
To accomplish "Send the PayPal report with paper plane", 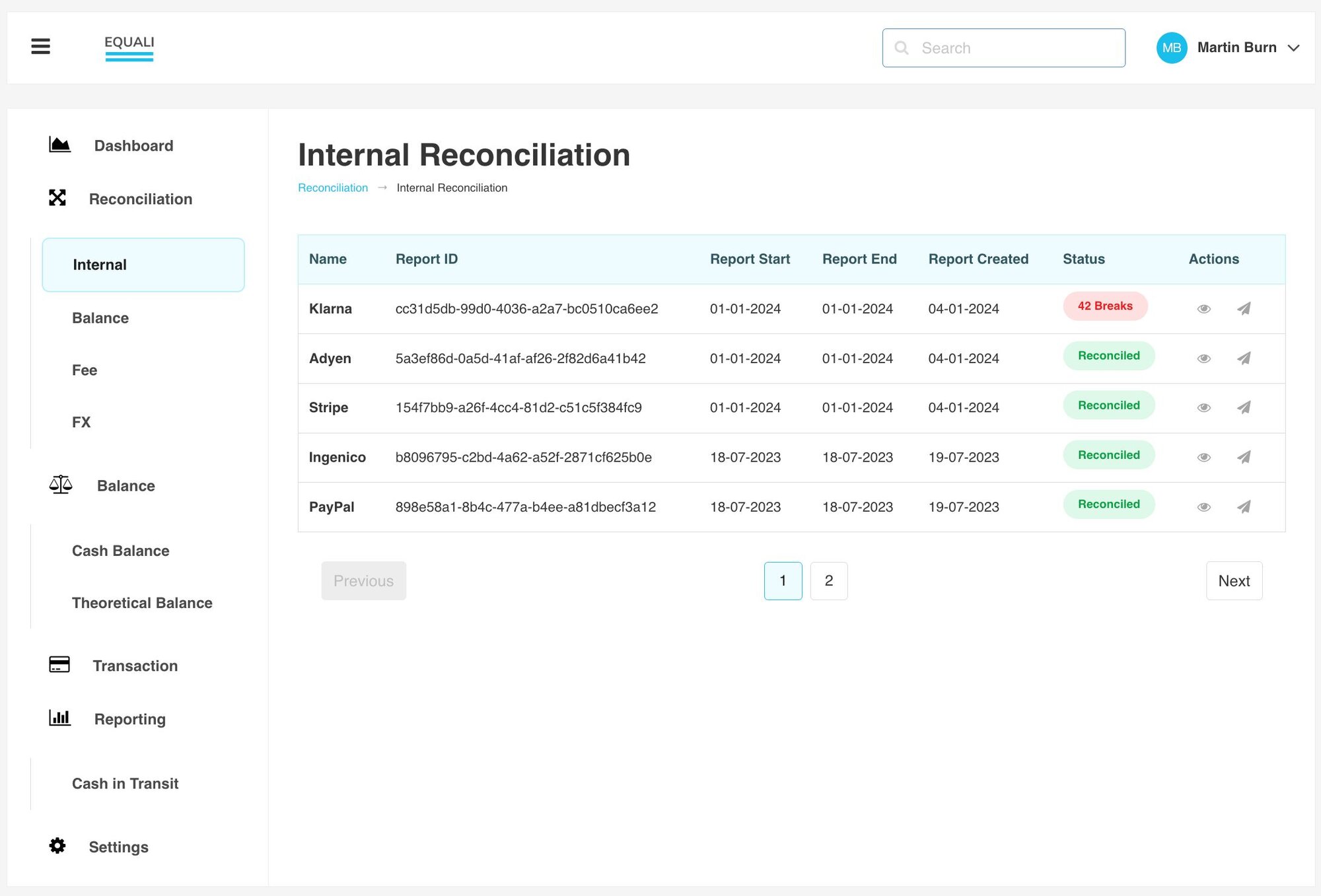I will 1244,506.
